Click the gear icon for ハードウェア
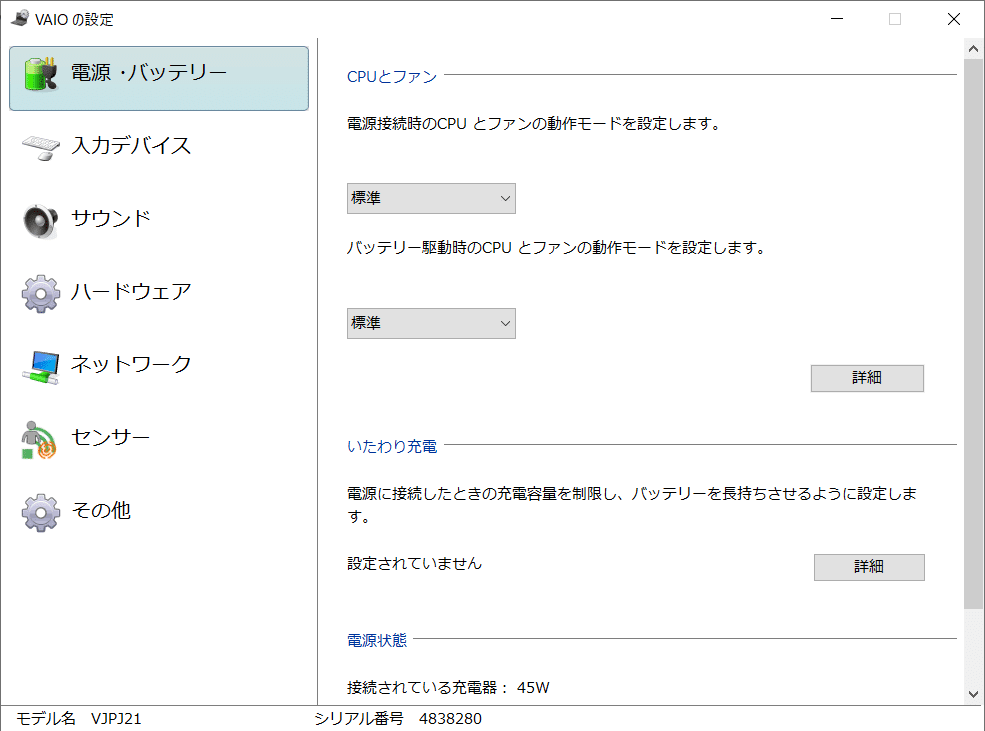 coord(41,293)
